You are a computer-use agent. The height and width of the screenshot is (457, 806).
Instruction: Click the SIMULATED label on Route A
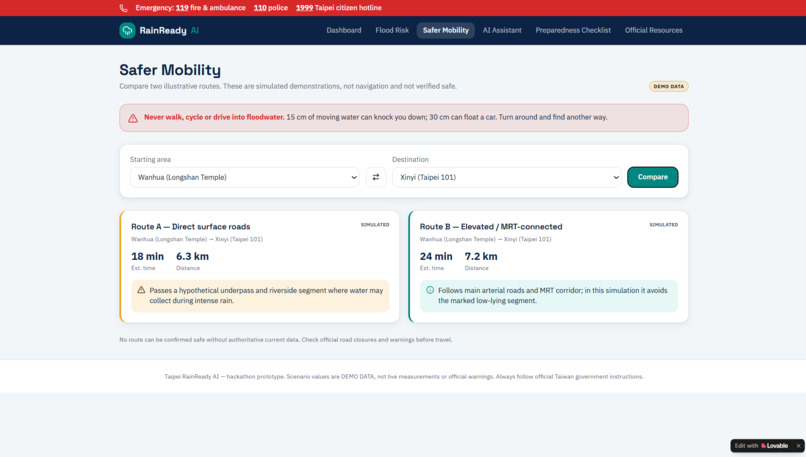(x=375, y=225)
